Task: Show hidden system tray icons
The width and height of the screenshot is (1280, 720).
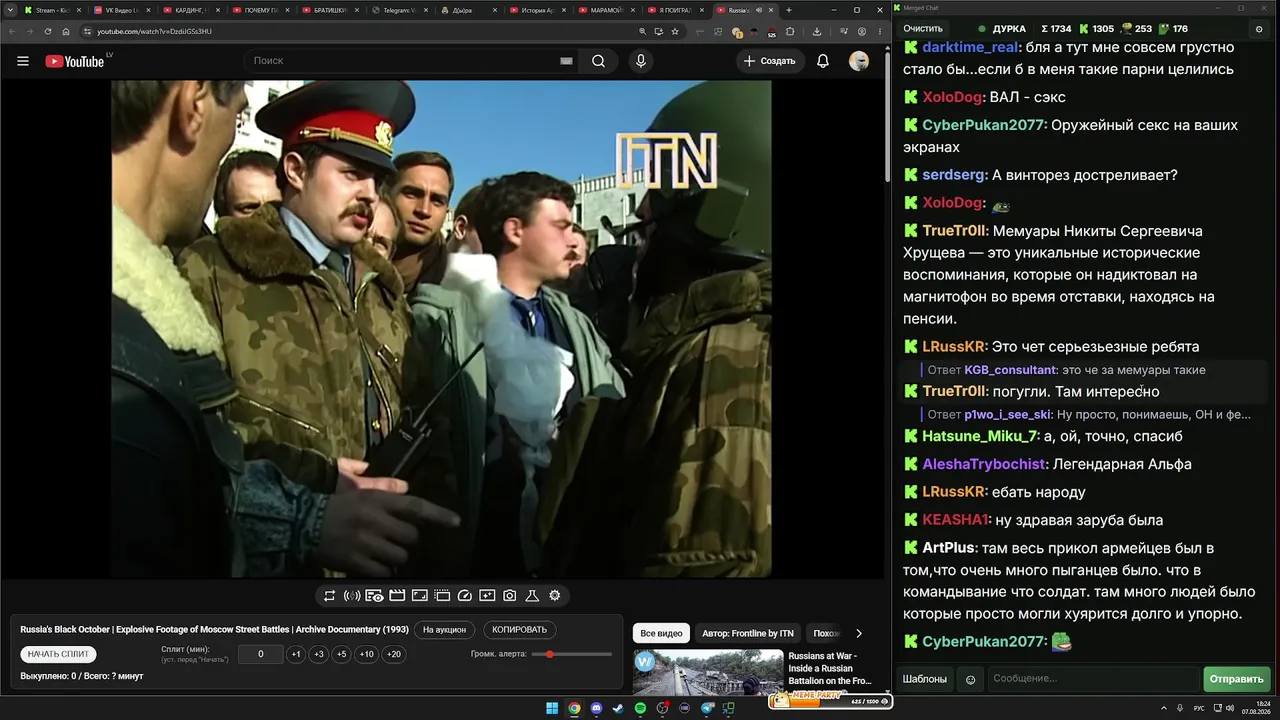Action: [1164, 708]
